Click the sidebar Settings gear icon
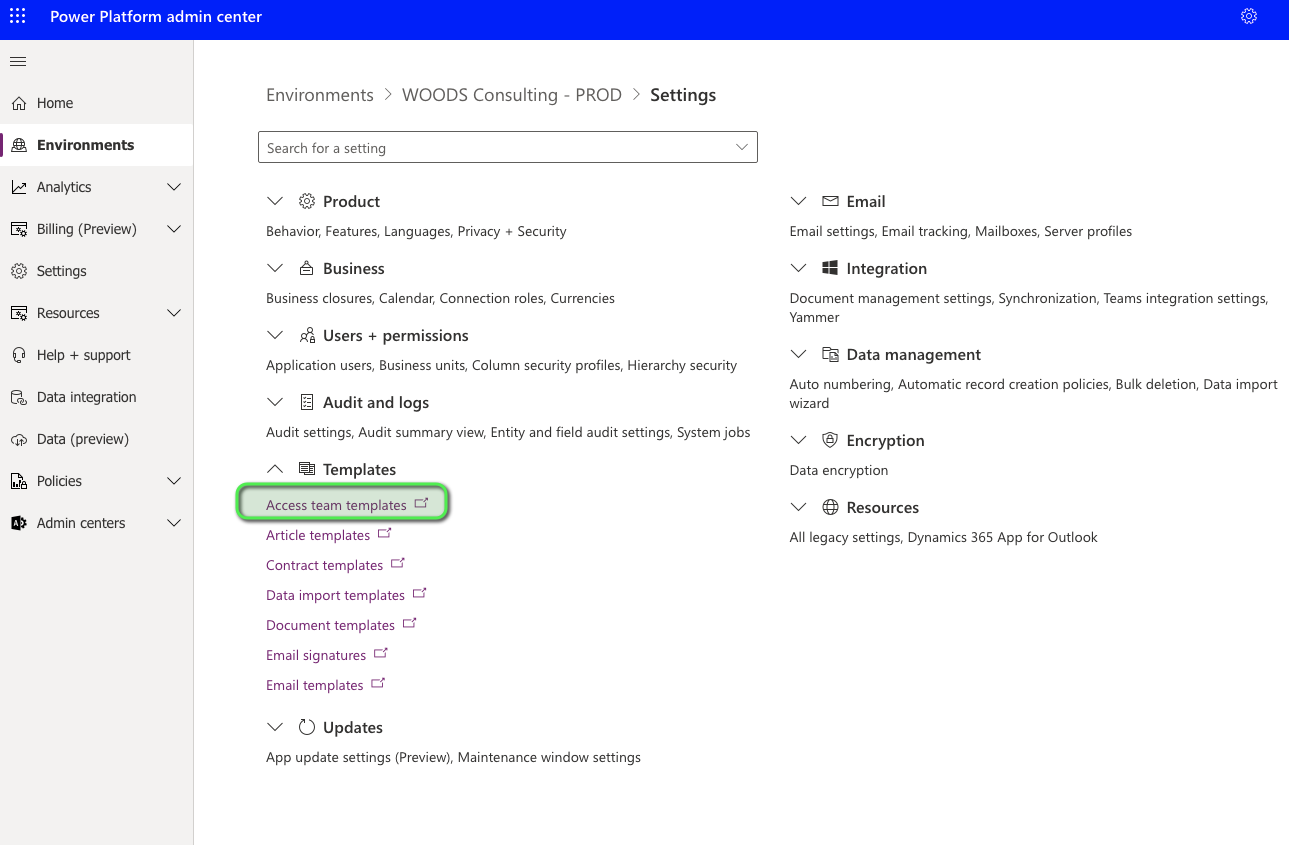The height and width of the screenshot is (845, 1289). pos(18,271)
